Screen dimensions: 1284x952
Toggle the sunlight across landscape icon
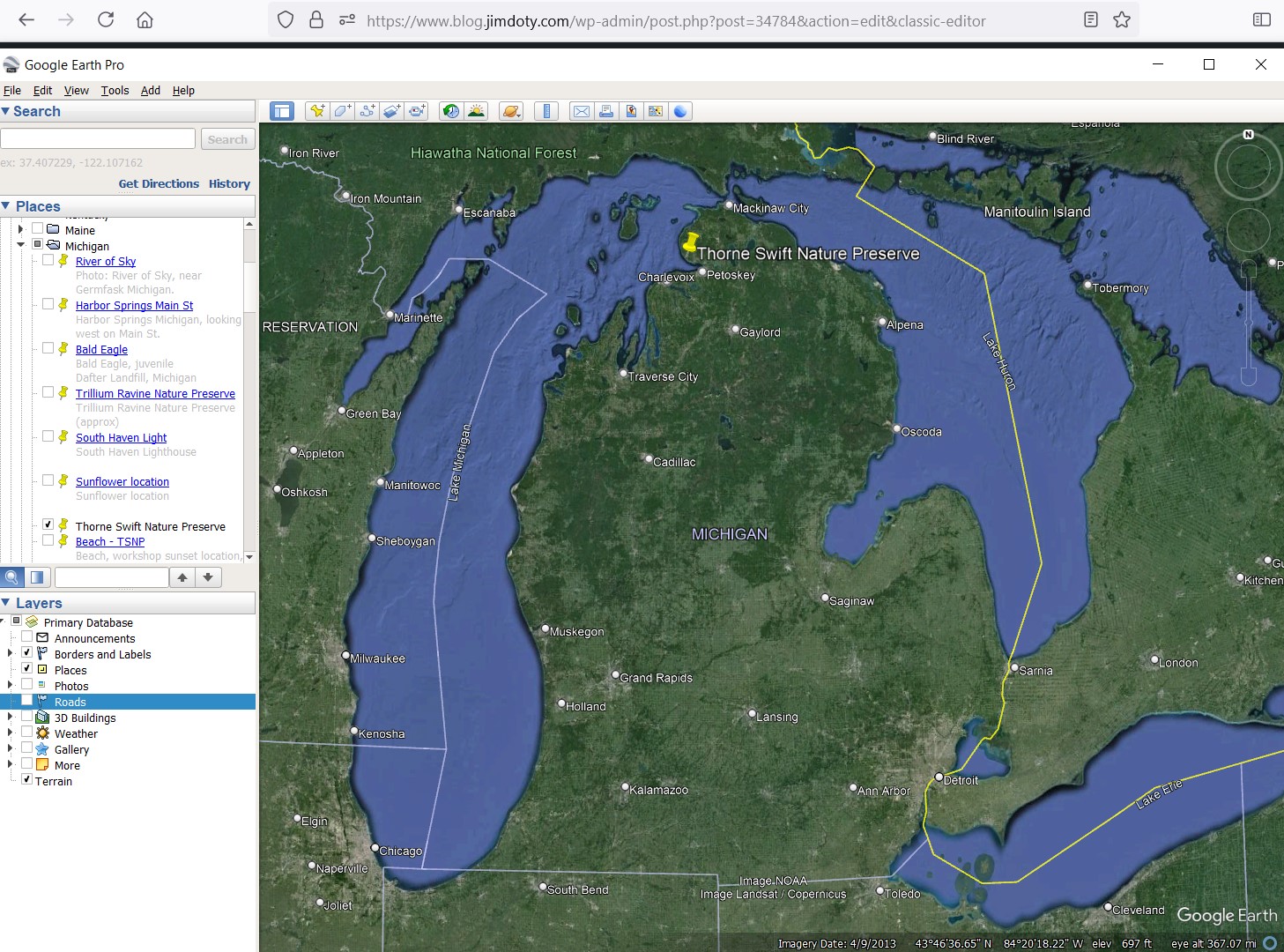pyautogui.click(x=476, y=111)
